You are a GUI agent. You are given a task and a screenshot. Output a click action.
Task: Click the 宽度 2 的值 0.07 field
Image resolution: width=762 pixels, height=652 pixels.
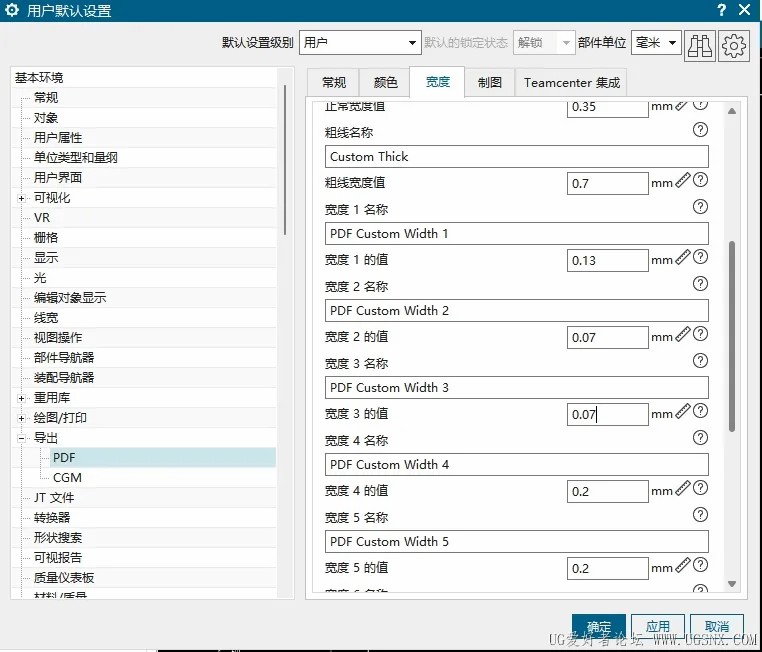(x=607, y=337)
